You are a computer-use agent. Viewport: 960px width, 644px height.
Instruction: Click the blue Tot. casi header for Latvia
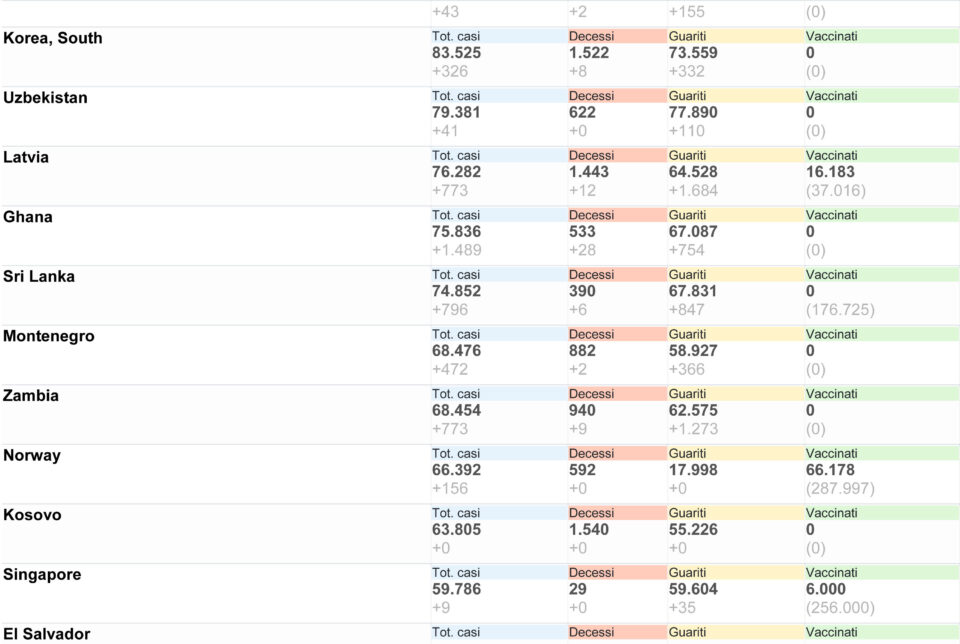coord(500,155)
